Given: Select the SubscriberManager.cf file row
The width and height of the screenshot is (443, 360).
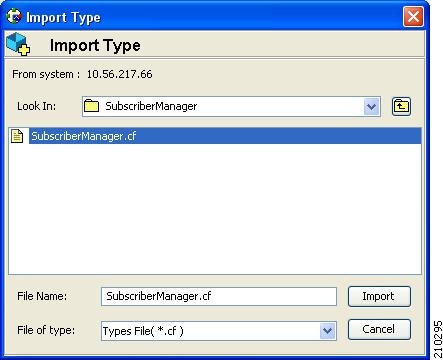Looking at the screenshot, I should point(215,136).
